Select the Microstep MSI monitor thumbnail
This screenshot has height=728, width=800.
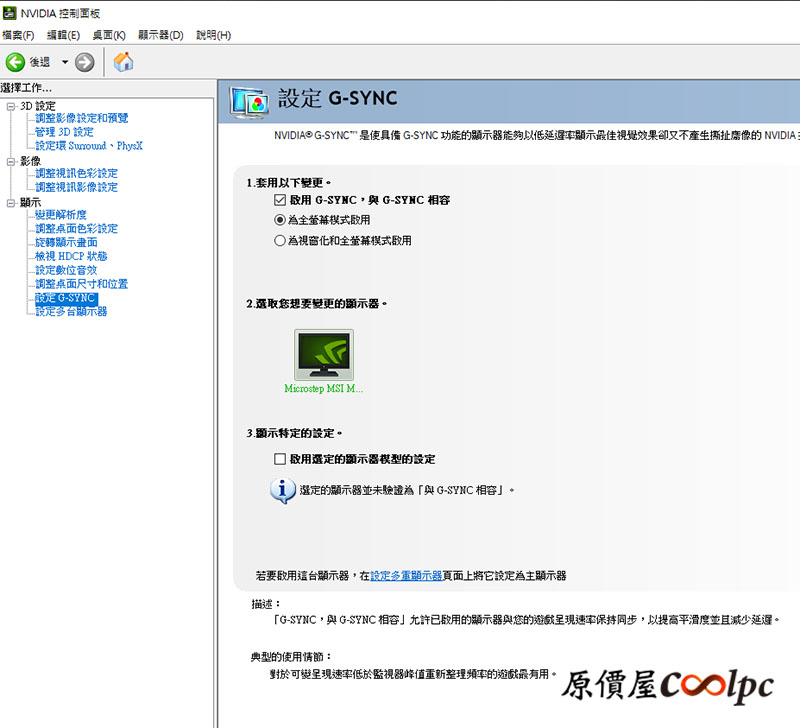coord(324,355)
